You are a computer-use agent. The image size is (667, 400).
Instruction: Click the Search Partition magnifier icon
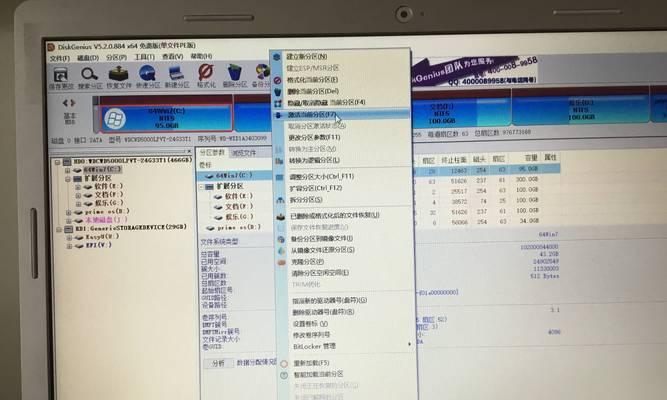pyautogui.click(x=89, y=74)
